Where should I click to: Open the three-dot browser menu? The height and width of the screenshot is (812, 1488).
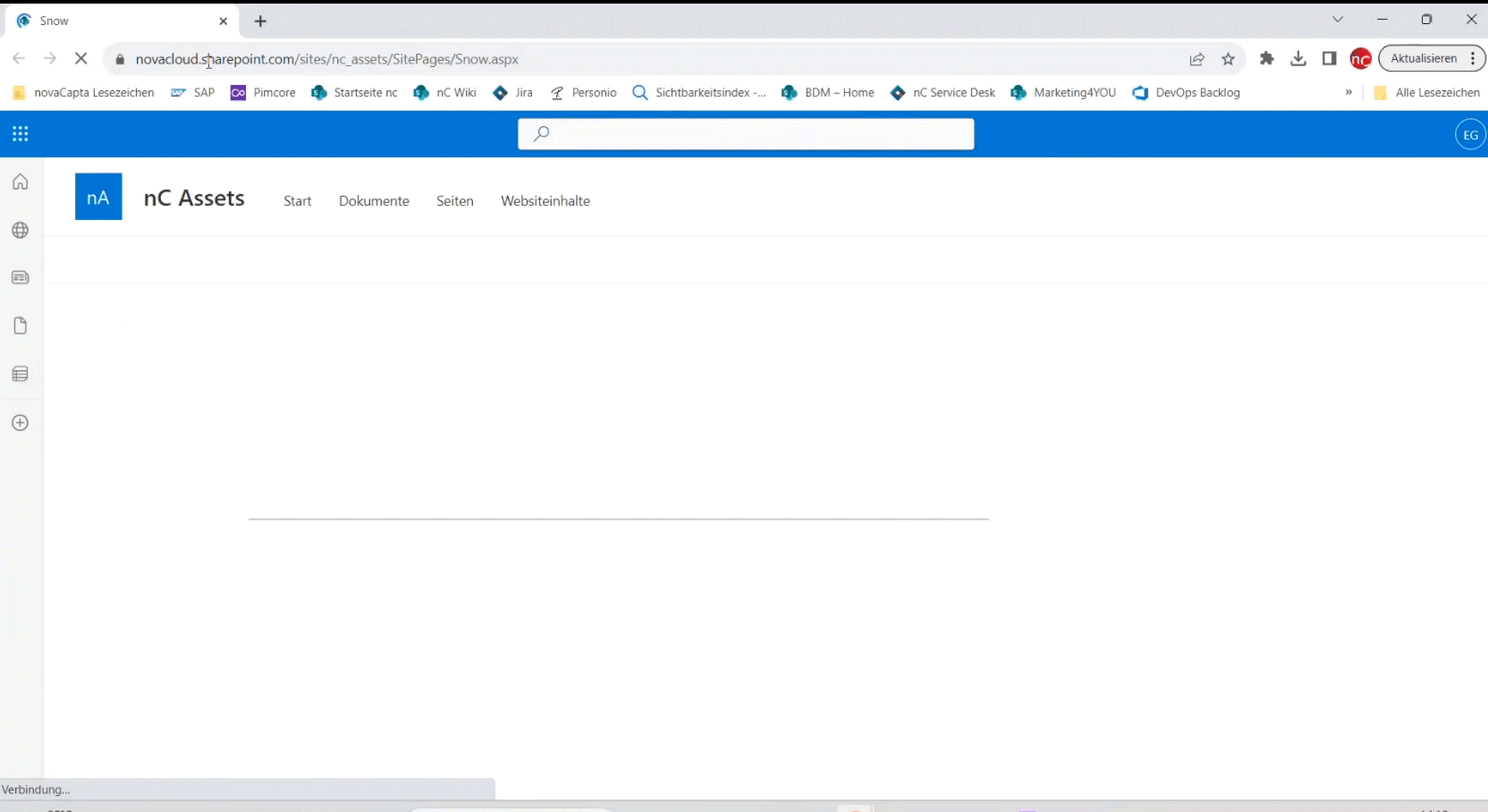tap(1475, 58)
